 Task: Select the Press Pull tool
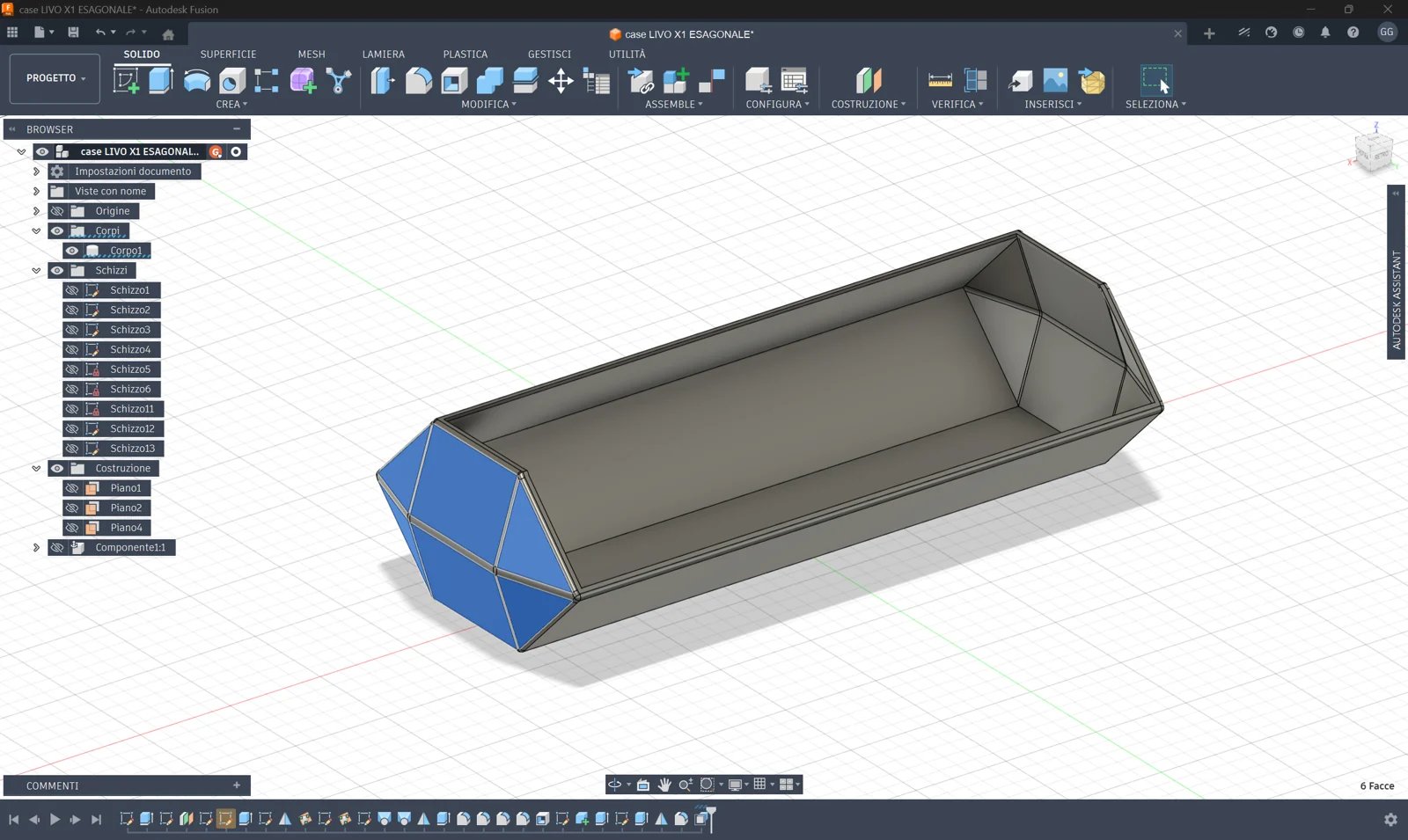click(383, 81)
